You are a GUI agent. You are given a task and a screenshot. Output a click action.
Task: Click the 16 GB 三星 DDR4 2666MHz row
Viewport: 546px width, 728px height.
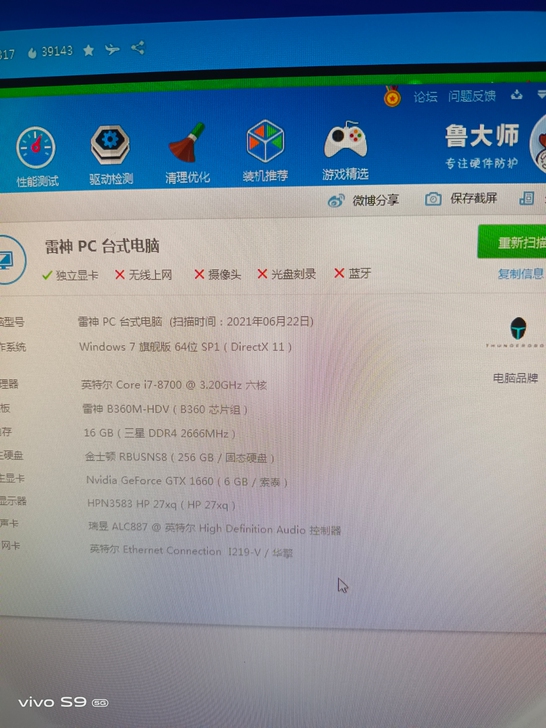(159, 433)
